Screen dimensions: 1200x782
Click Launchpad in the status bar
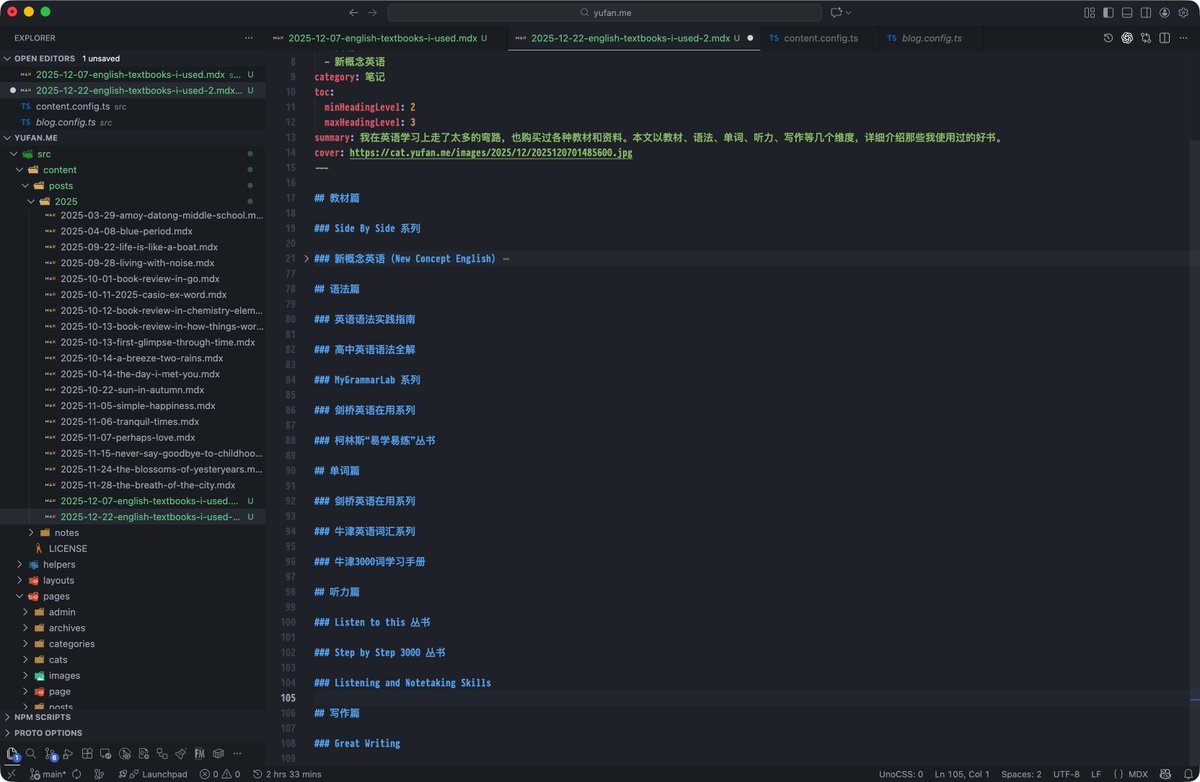158,774
